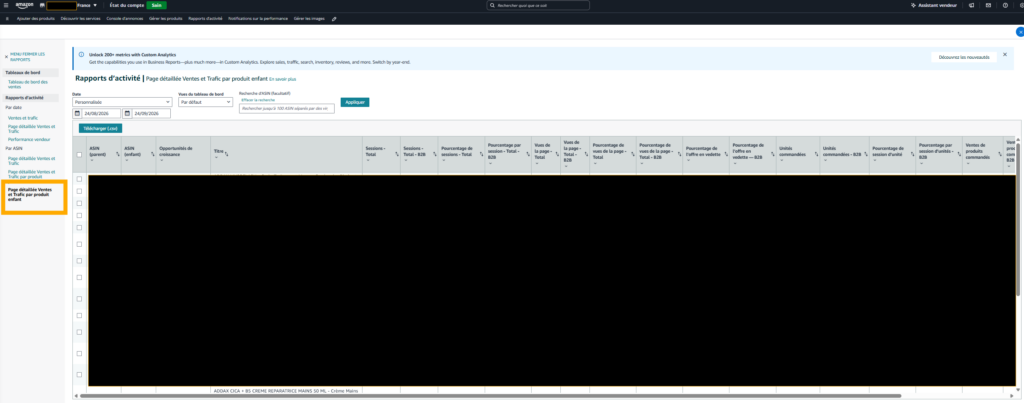Expand Sessions - Total column chevron
Screen dimensions: 1024x403
(x=367, y=159)
